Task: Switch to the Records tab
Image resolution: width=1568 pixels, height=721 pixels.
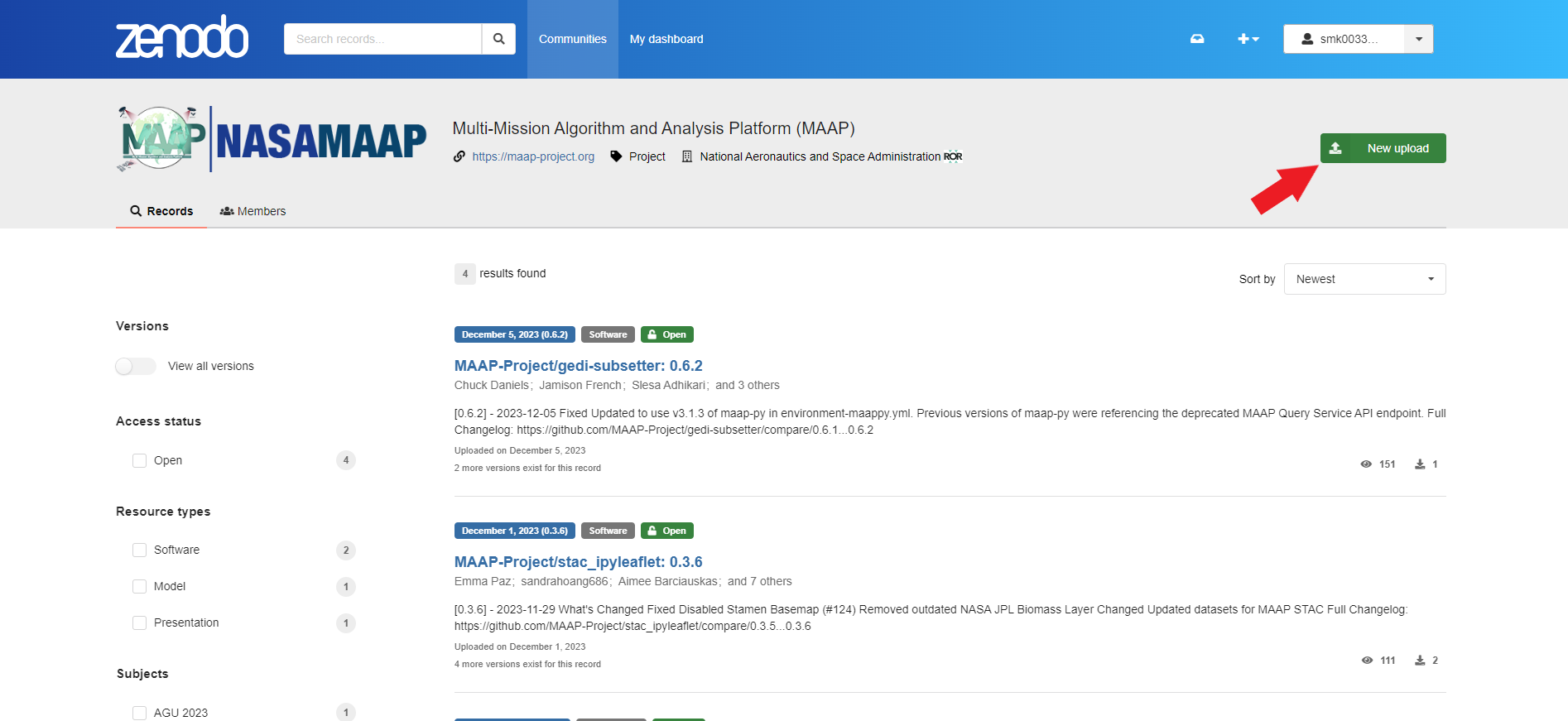Action: coord(161,211)
